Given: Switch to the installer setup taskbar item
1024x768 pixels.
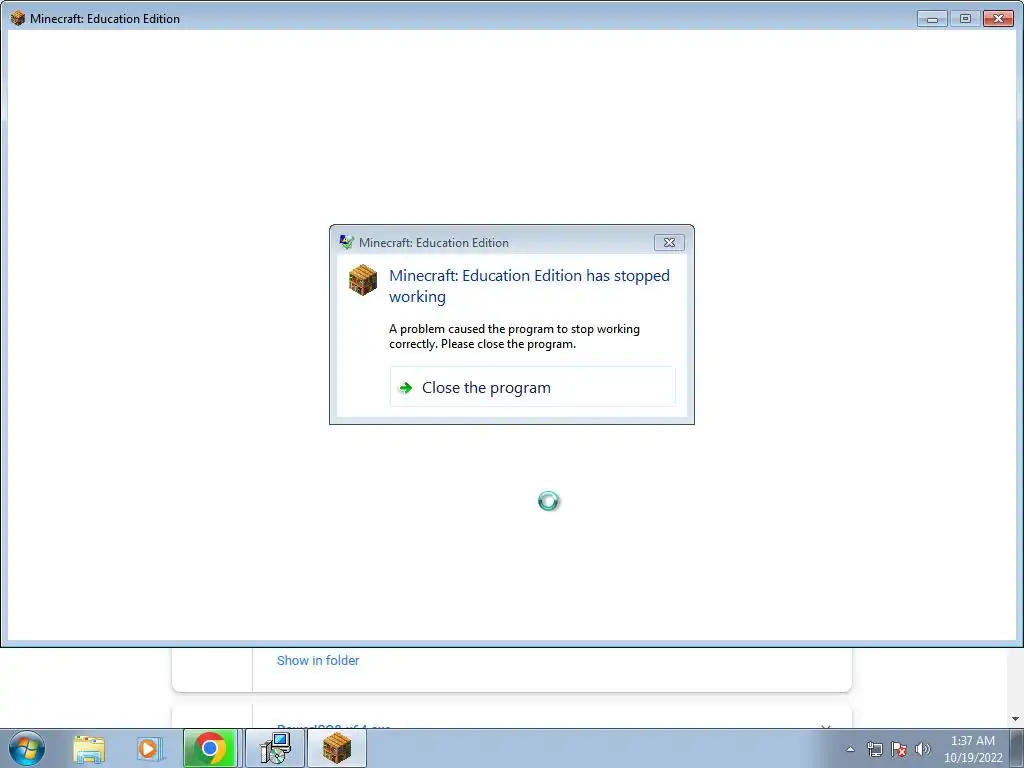Looking at the screenshot, I should click(x=275, y=748).
